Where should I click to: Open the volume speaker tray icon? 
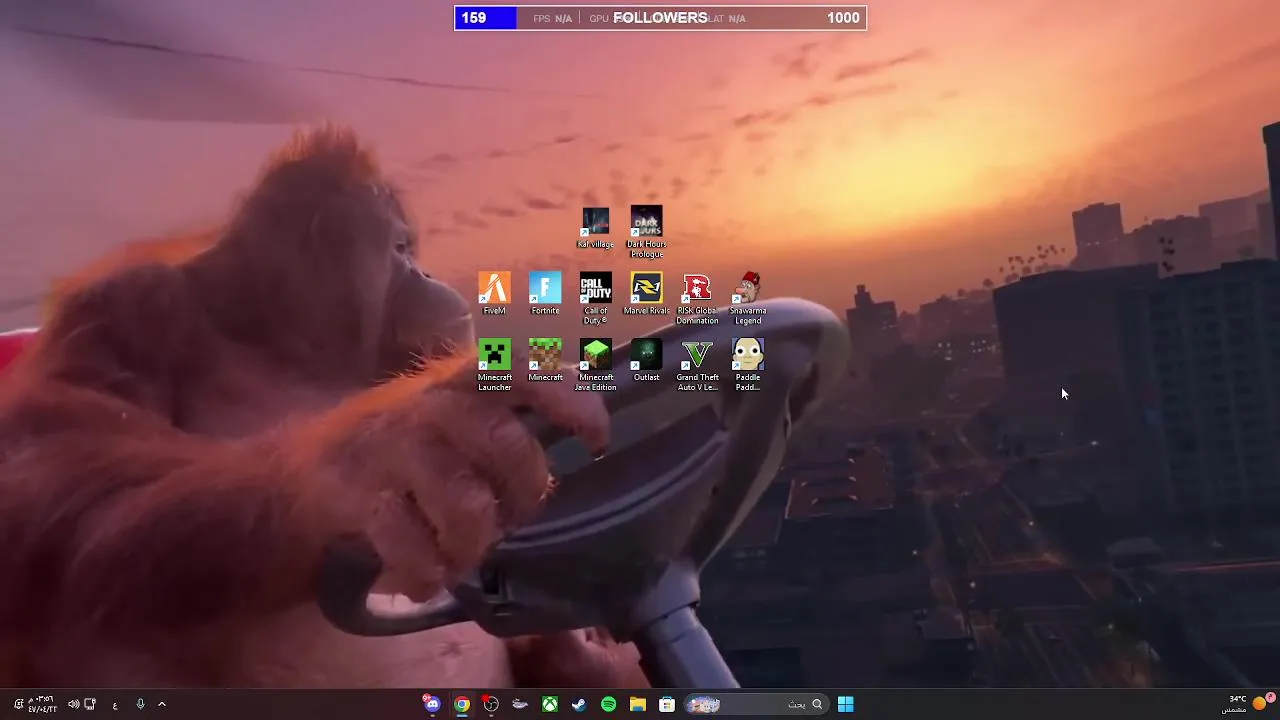coord(73,704)
